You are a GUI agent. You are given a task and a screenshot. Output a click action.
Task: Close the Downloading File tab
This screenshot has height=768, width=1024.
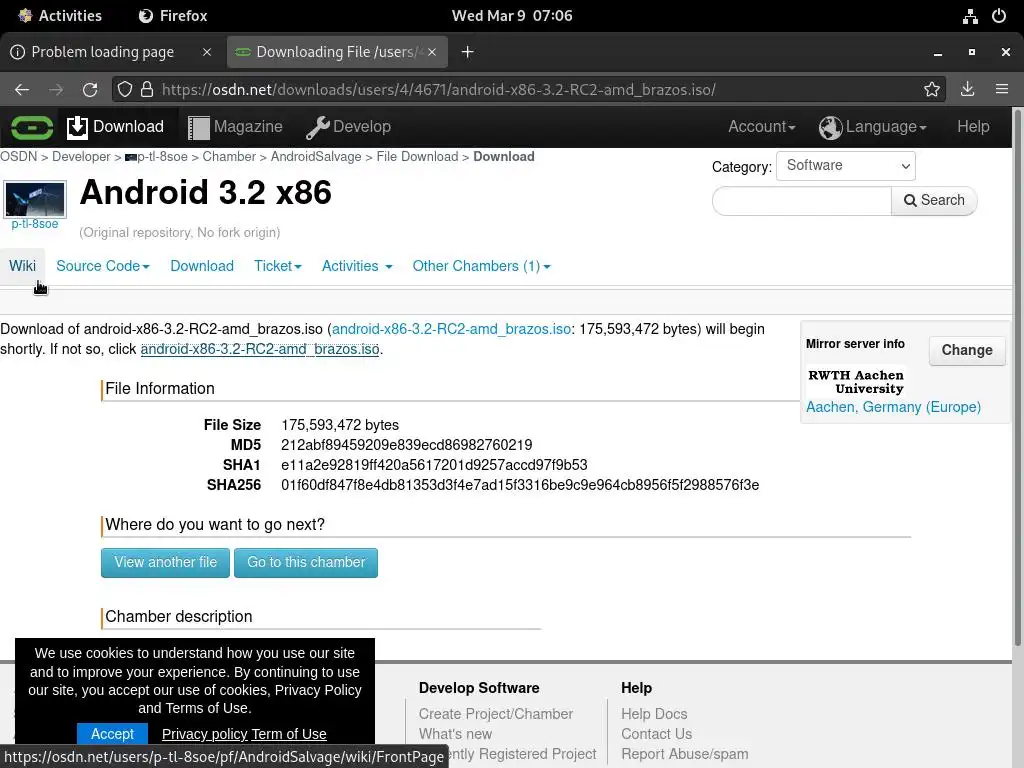[x=432, y=52]
